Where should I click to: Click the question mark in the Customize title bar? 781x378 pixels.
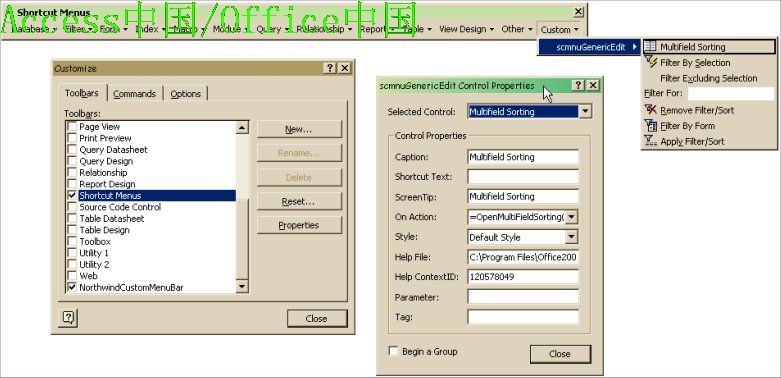click(x=330, y=68)
